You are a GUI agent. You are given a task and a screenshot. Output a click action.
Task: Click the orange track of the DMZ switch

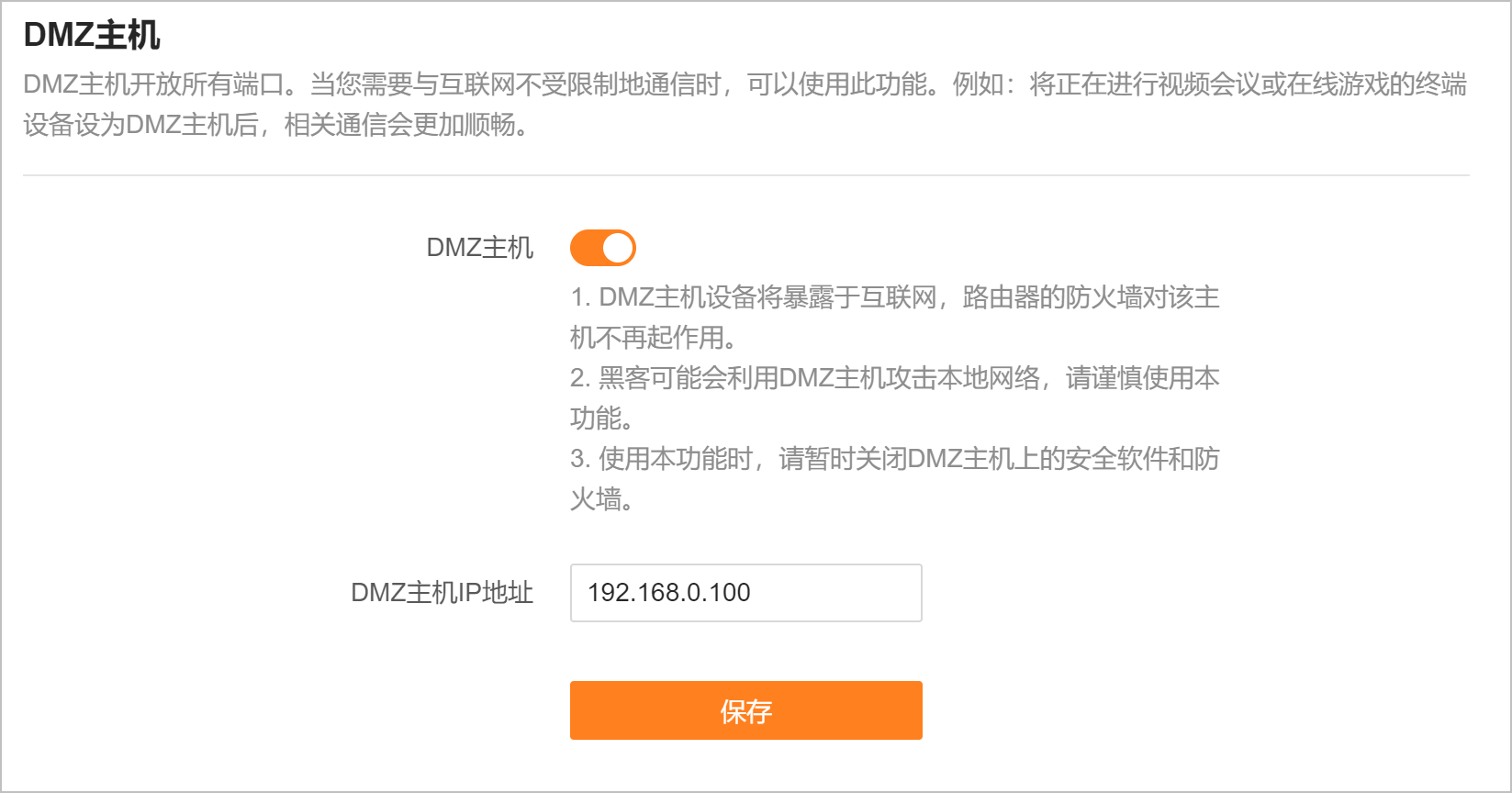586,248
